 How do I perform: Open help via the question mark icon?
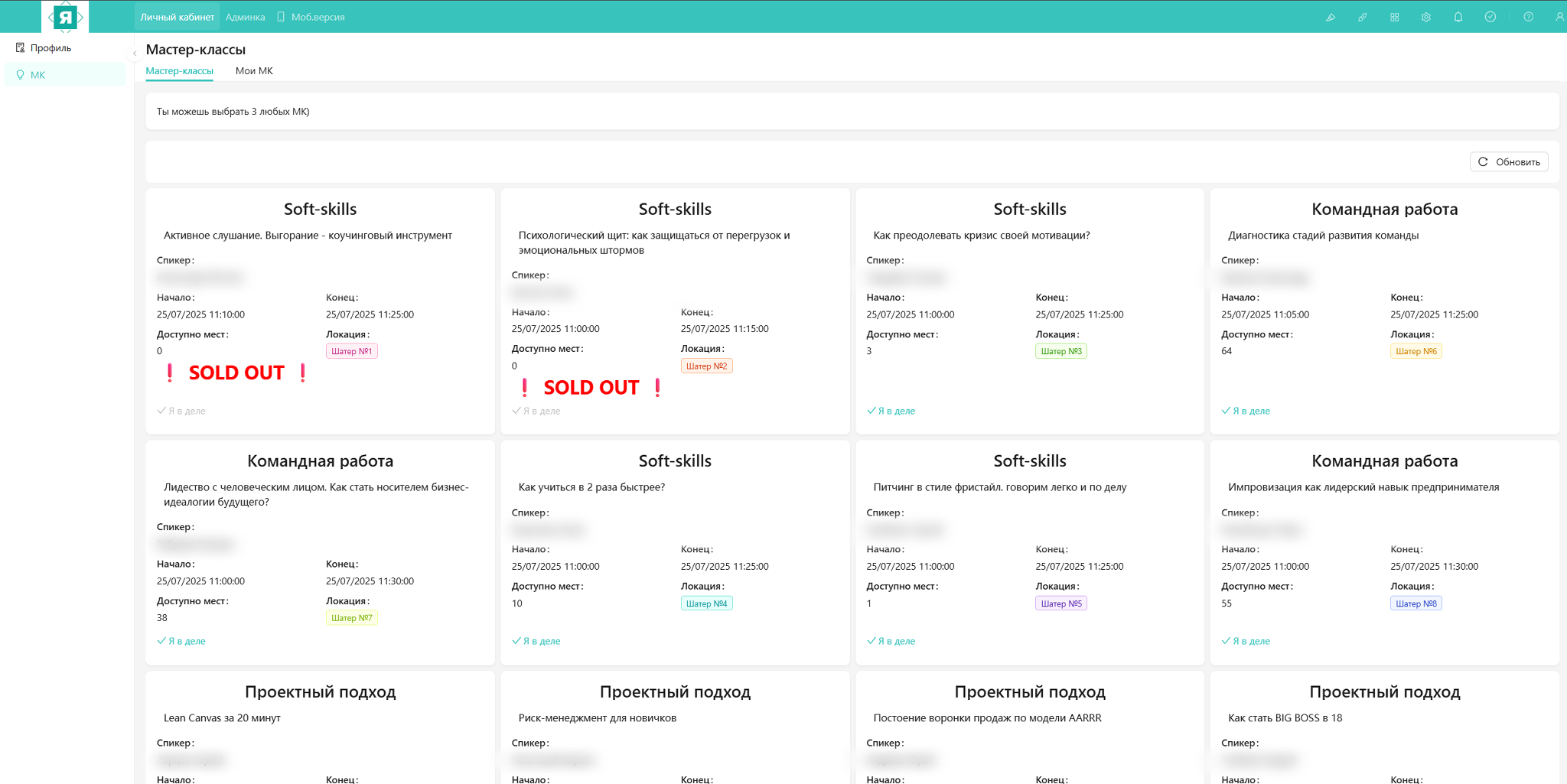[1528, 17]
